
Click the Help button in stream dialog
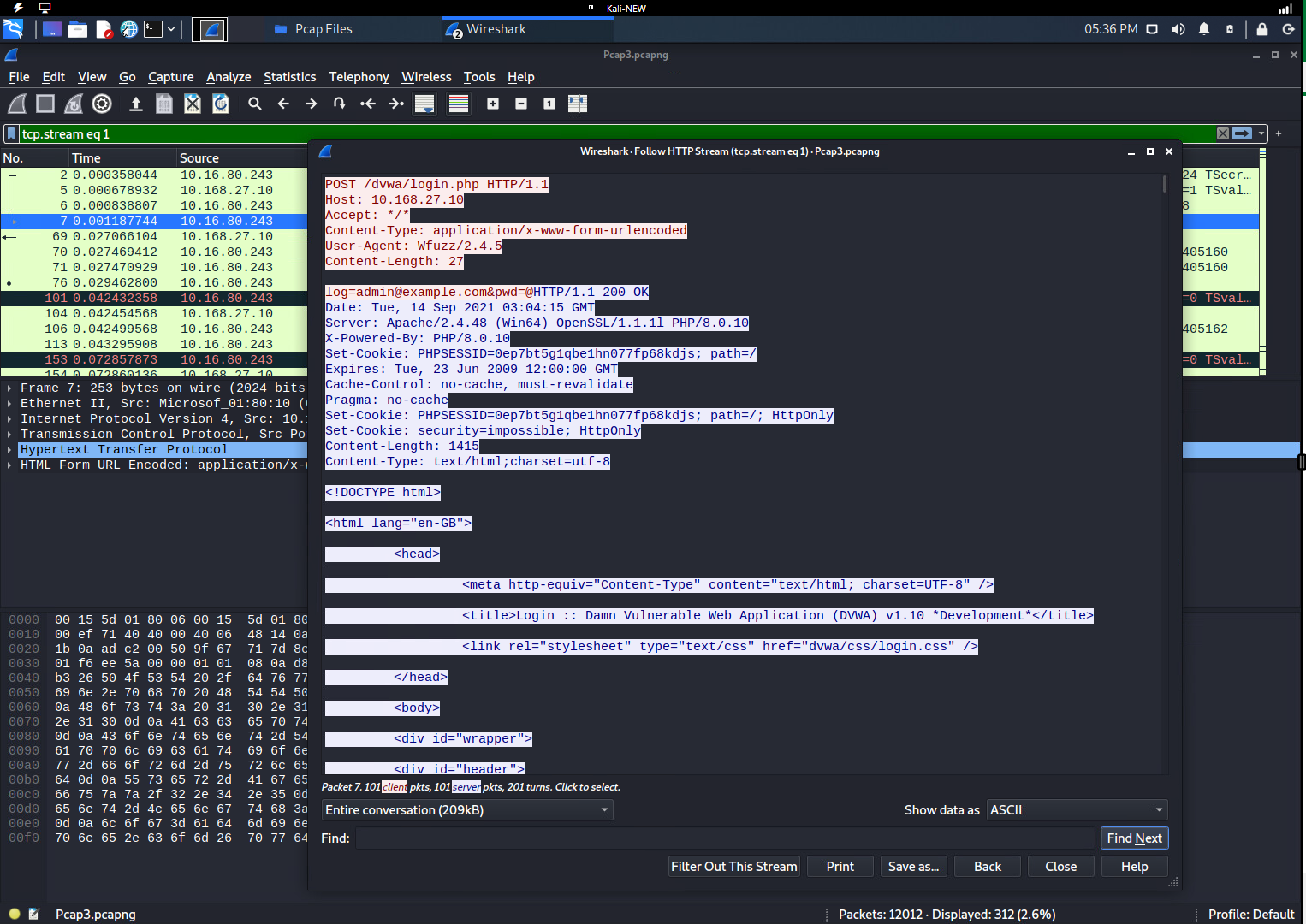pyautogui.click(x=1134, y=867)
